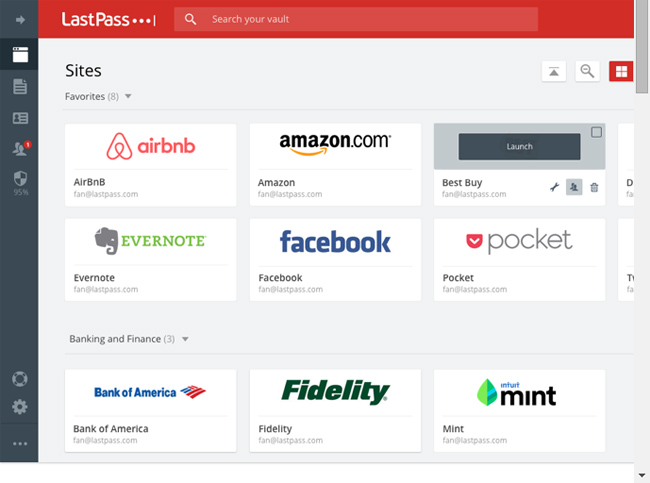Screen dimensions: 650x483
Task: Open the Help lifebuoy icon
Action: point(19,379)
